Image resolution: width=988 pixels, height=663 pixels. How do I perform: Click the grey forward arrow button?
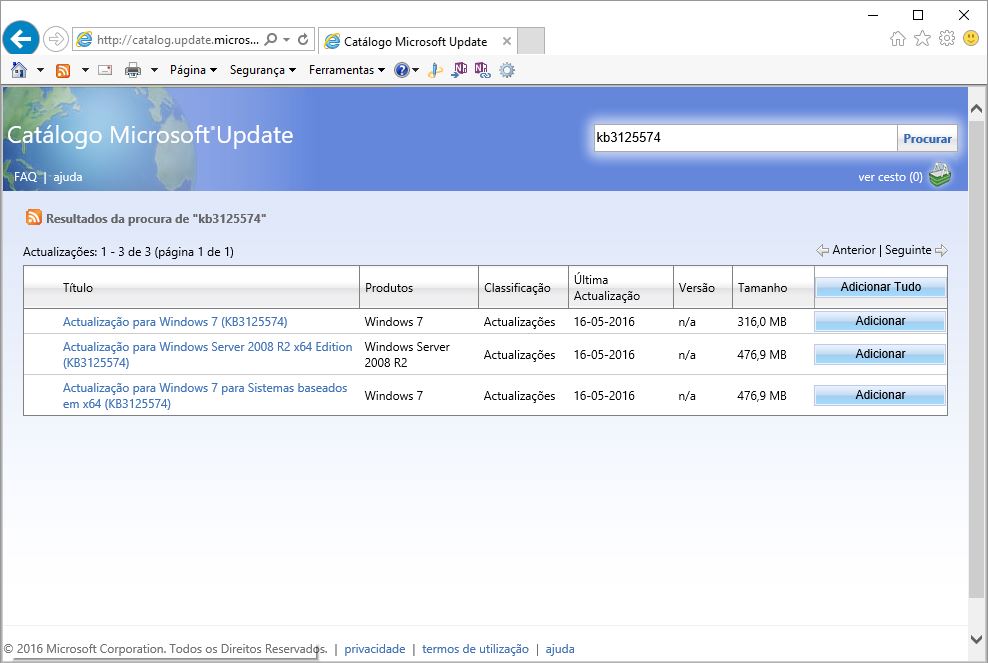(56, 39)
